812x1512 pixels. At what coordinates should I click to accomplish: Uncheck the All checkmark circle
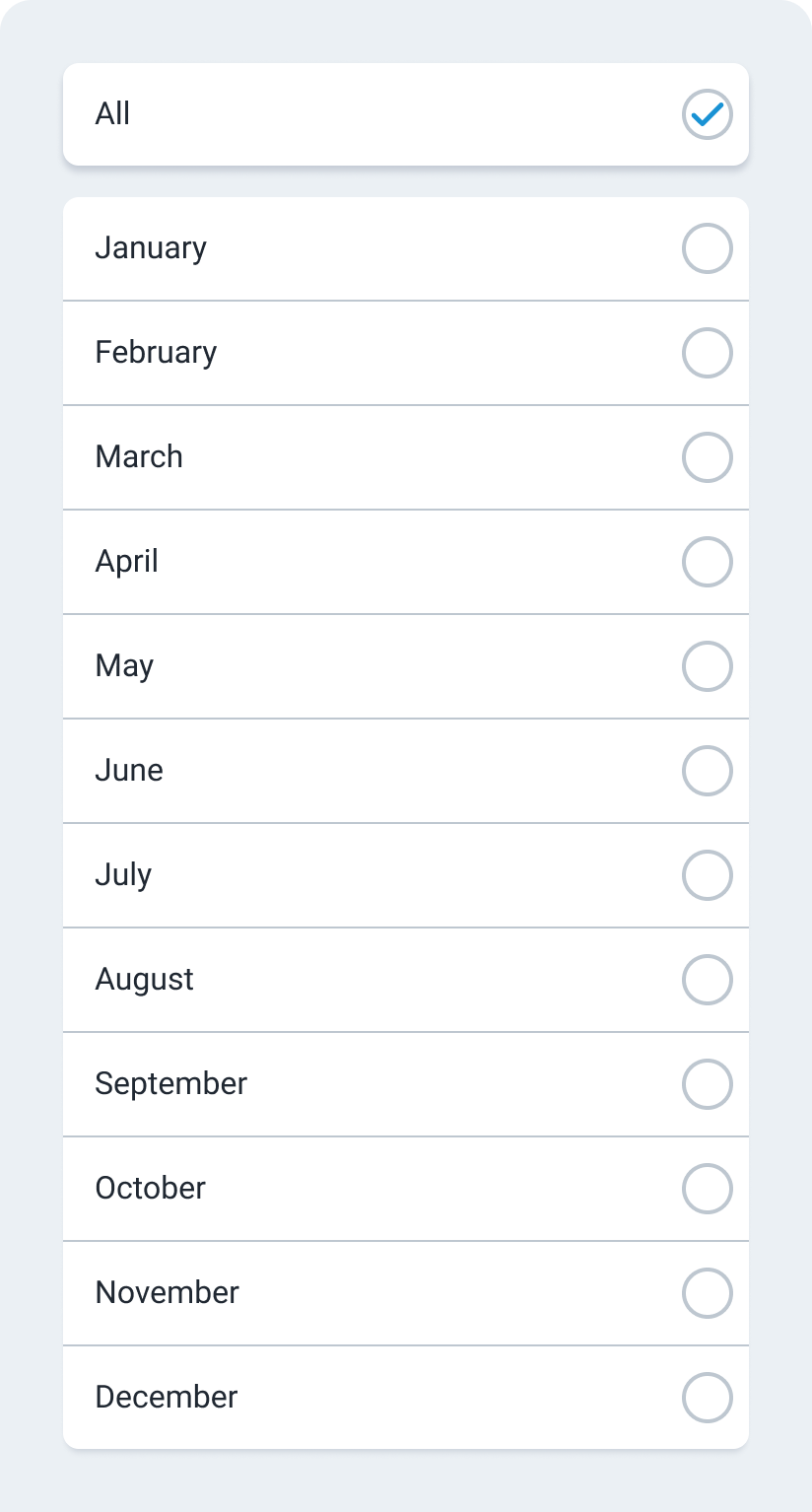point(707,114)
